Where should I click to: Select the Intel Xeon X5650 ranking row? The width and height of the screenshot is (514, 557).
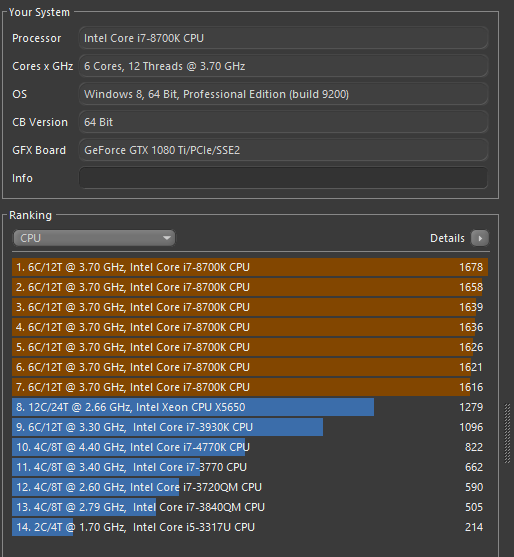(x=250, y=407)
